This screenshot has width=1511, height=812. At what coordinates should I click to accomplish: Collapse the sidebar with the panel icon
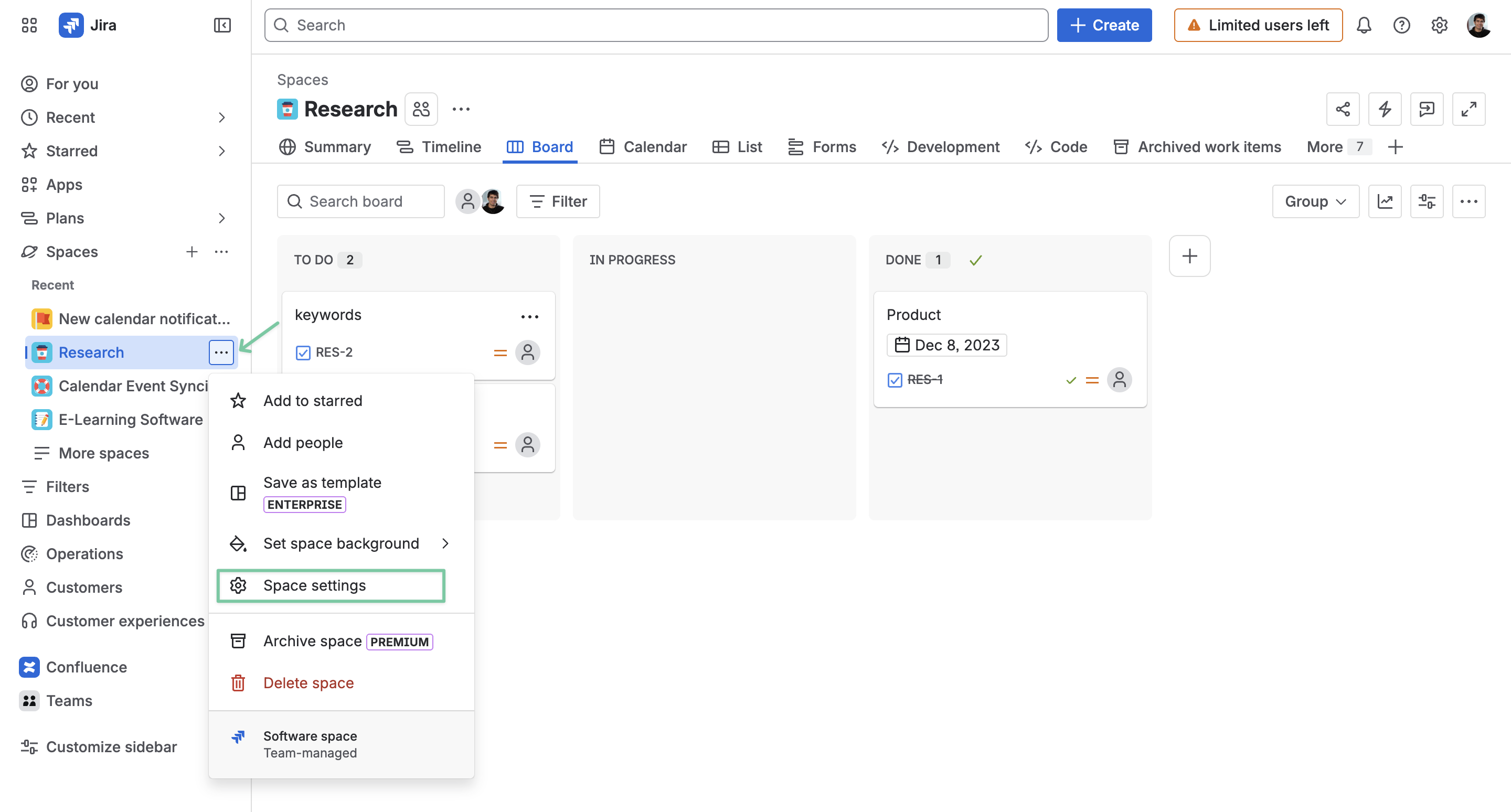[222, 25]
